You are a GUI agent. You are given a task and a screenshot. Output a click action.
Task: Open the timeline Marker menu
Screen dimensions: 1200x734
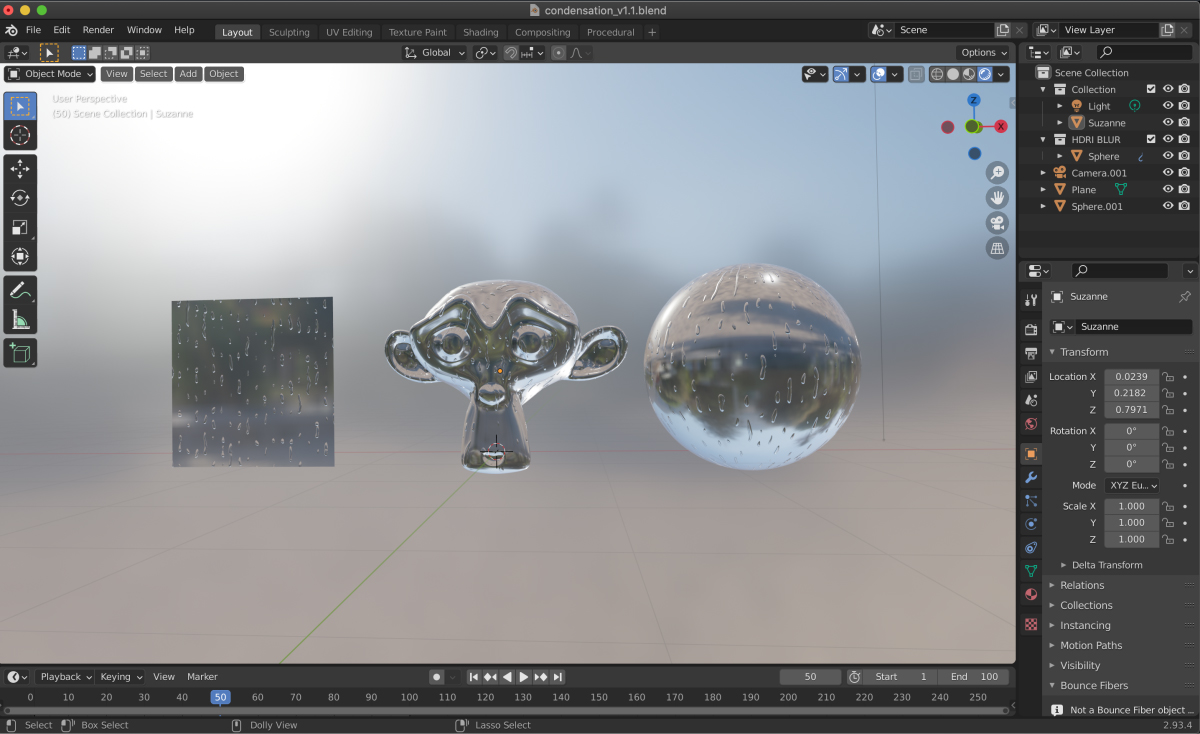[202, 677]
